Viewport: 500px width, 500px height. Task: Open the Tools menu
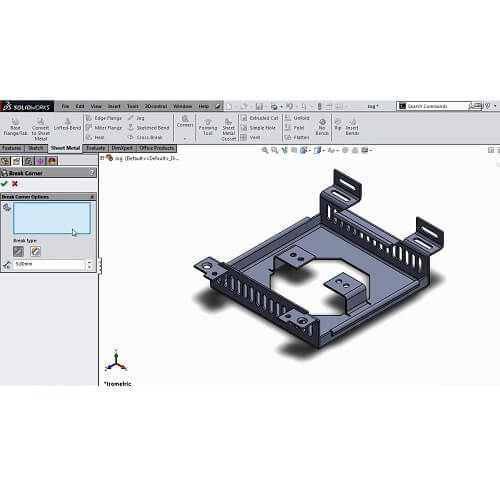click(133, 106)
